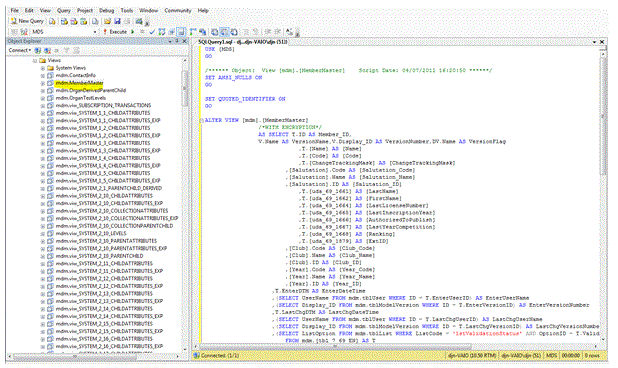This screenshot has width=618, height=368.
Task: Click the Open File folder icon
Action: (x=107, y=21)
